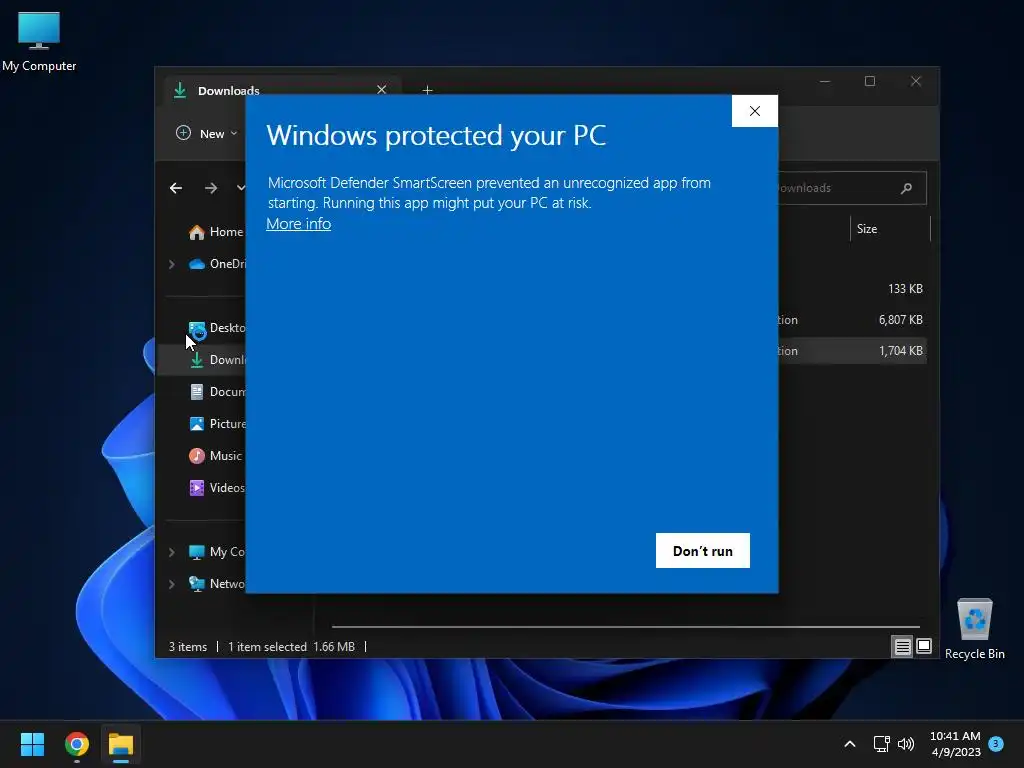Click Don't run in SmartScreen dialog
Viewport: 1024px width, 768px height.
[x=703, y=551]
